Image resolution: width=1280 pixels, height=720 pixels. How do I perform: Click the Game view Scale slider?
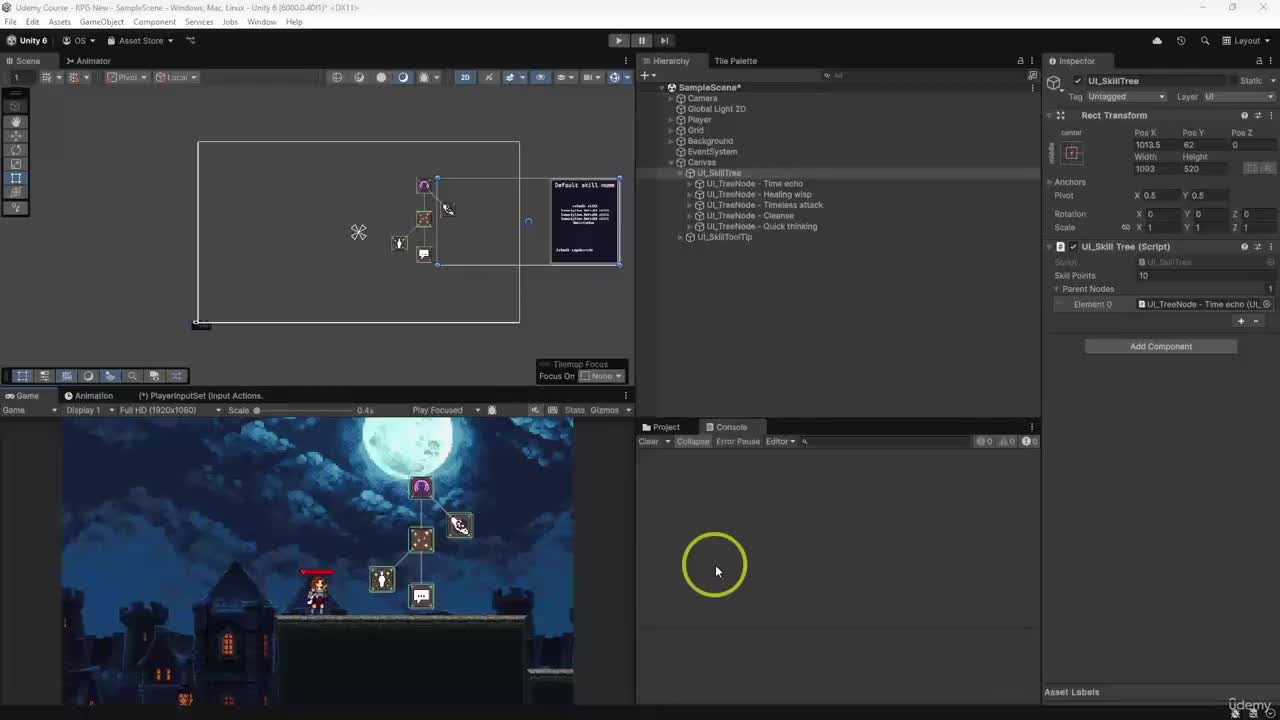(305, 410)
